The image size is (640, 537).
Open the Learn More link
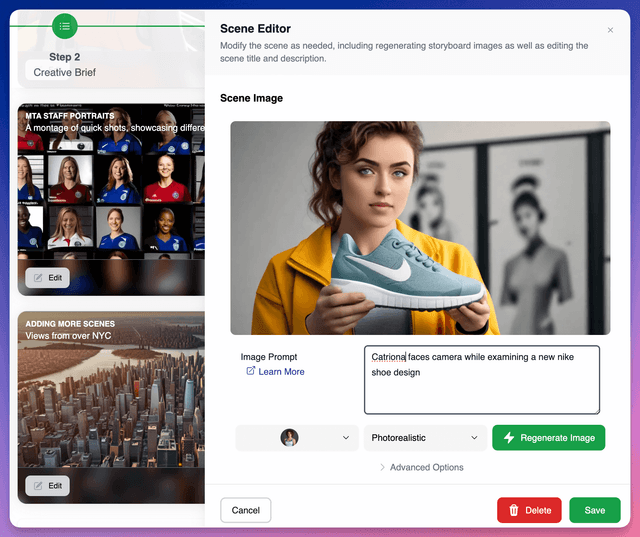[x=276, y=372]
